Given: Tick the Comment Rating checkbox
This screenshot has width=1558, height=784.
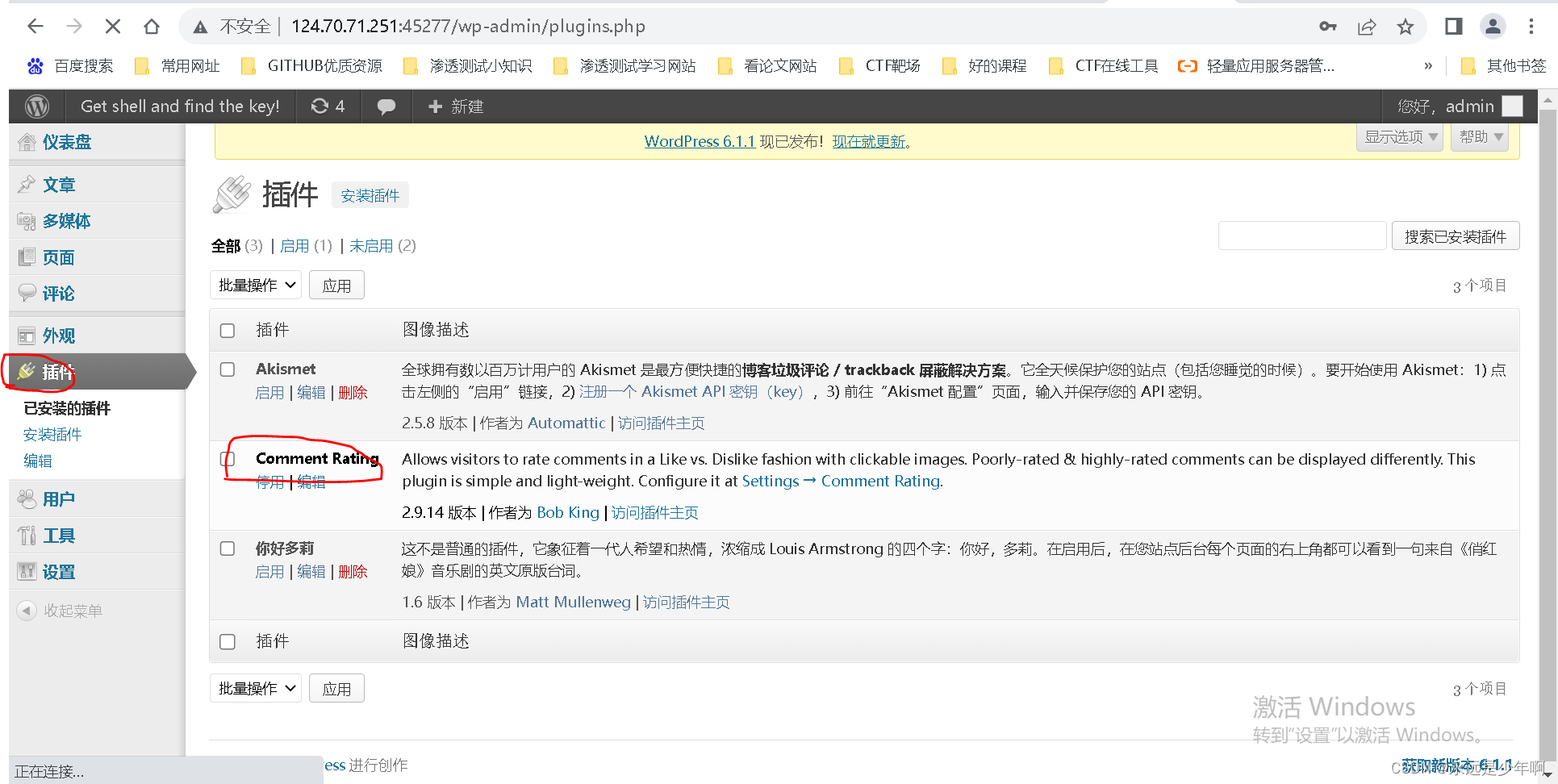Looking at the screenshot, I should [228, 459].
